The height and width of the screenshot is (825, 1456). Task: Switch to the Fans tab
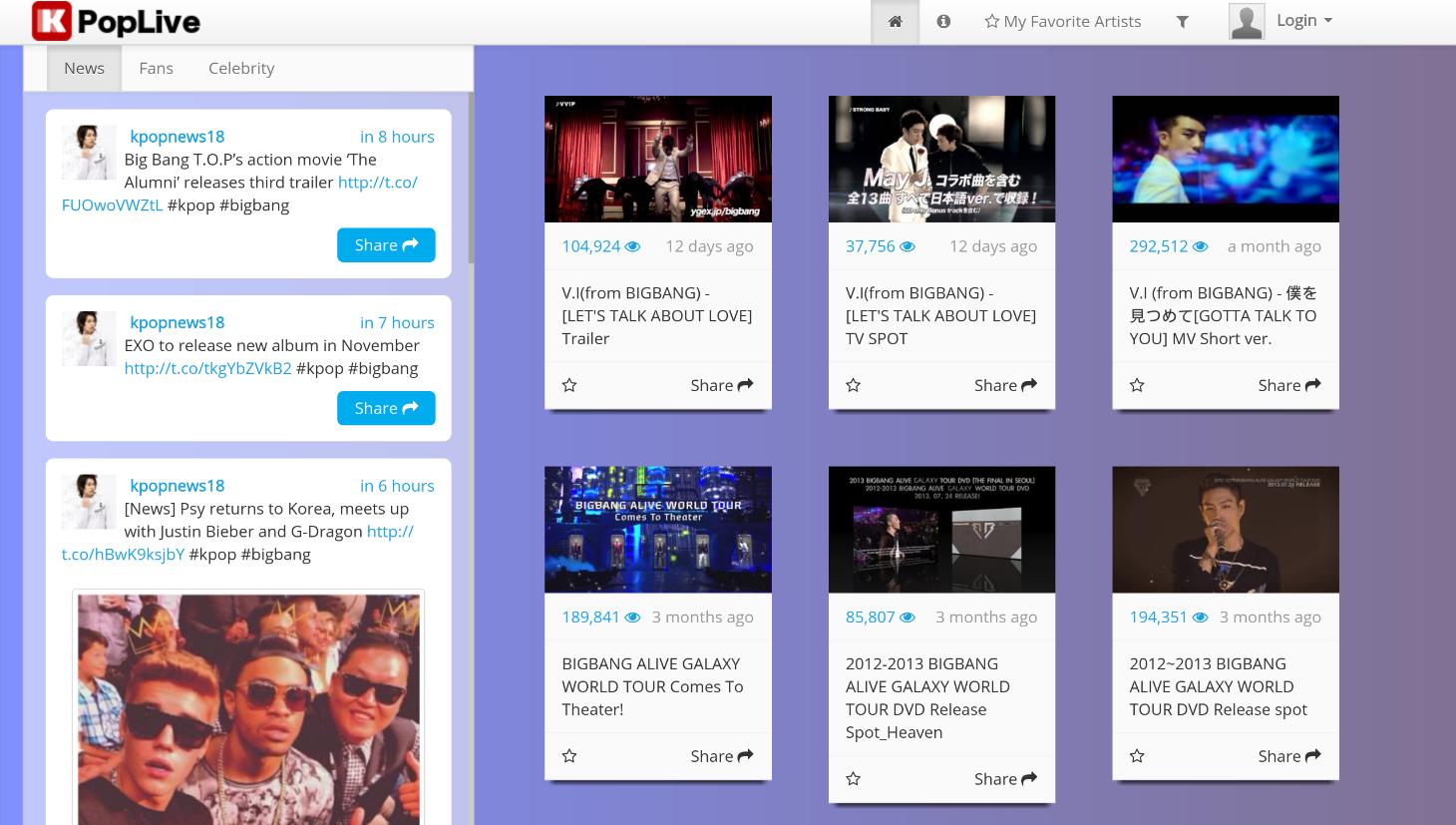pos(156,68)
